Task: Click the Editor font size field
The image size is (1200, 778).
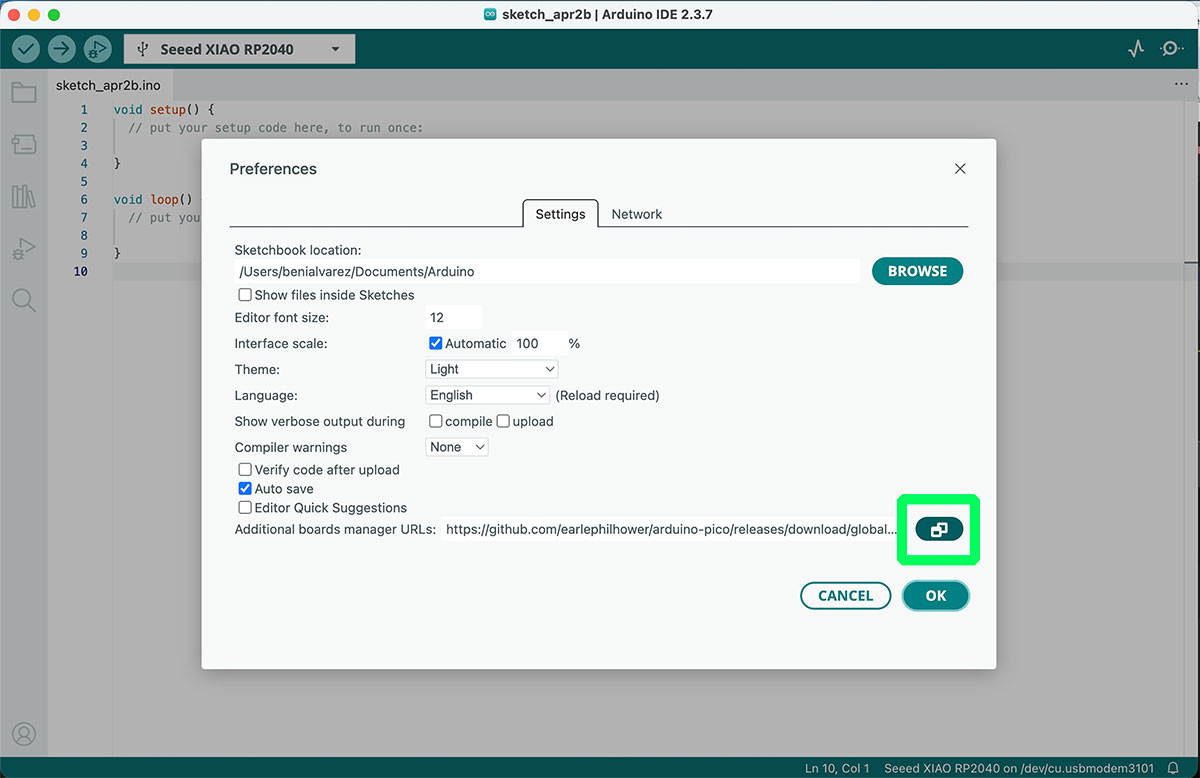Action: [454, 318]
